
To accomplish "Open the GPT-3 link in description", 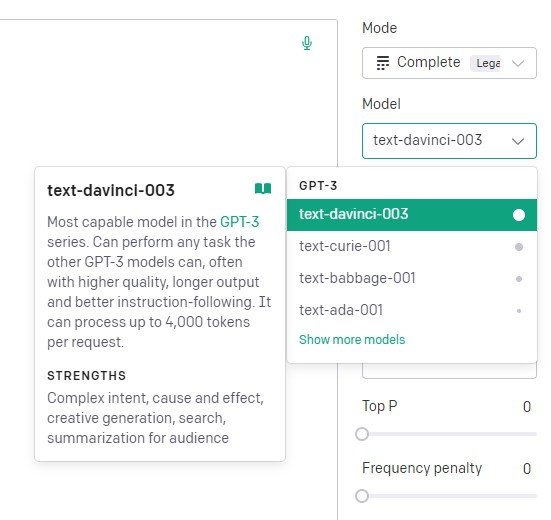I will coord(240,222).
